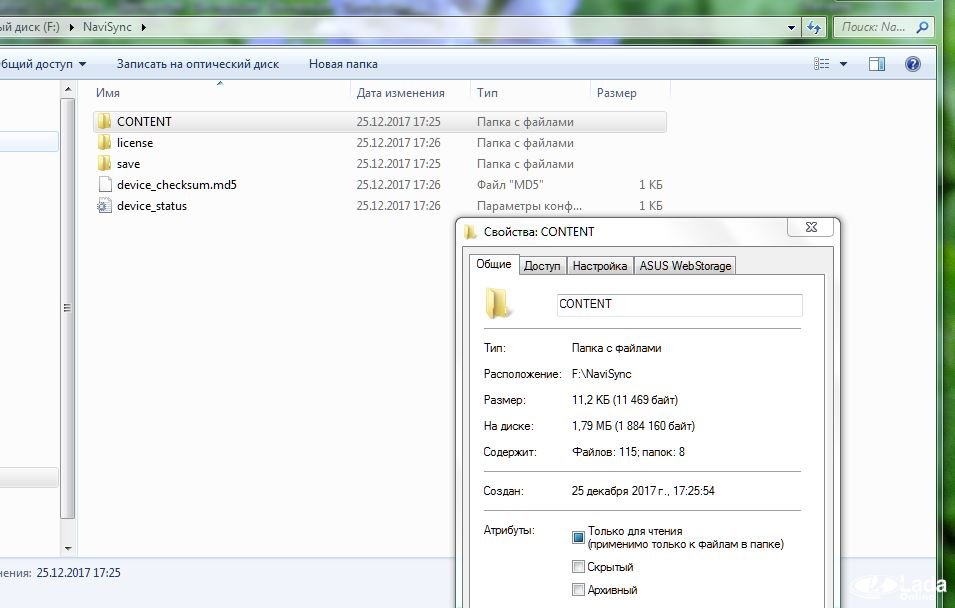Toggle the preview pane icon
Image resolution: width=955 pixels, height=608 pixels.
(877, 64)
